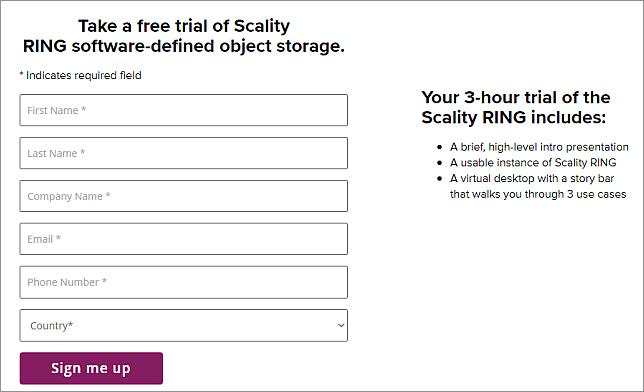644x392 pixels.
Task: Click the bullet dot before 'A usable instance'
Action: coord(440,163)
